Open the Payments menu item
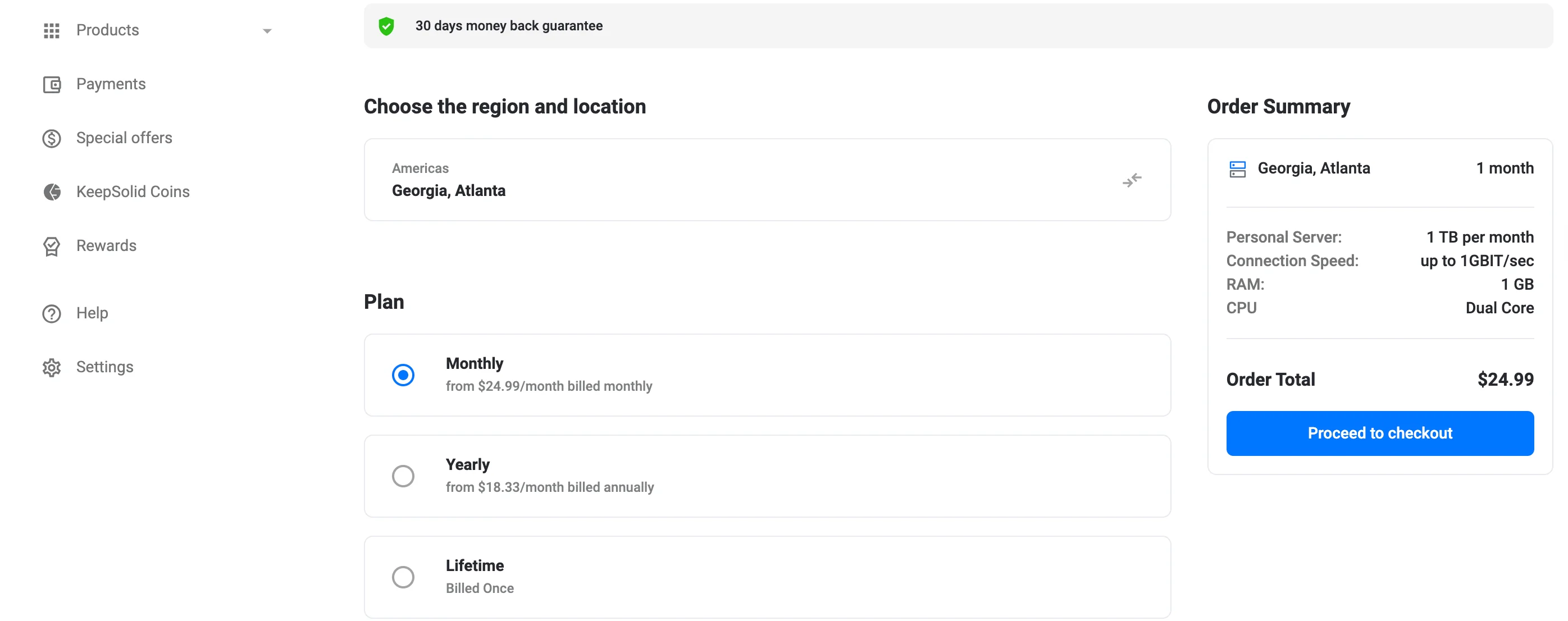This screenshot has width=1568, height=621. point(111,84)
